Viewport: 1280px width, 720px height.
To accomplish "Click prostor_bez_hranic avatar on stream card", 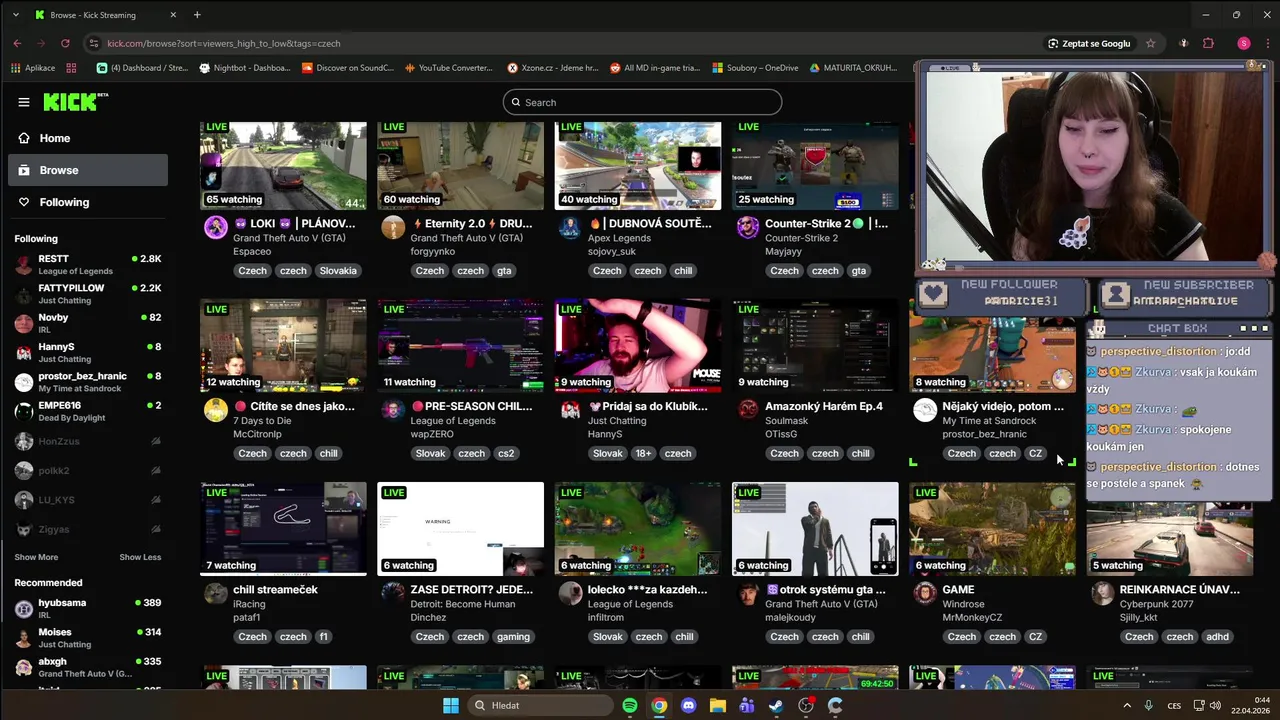I will tap(925, 410).
